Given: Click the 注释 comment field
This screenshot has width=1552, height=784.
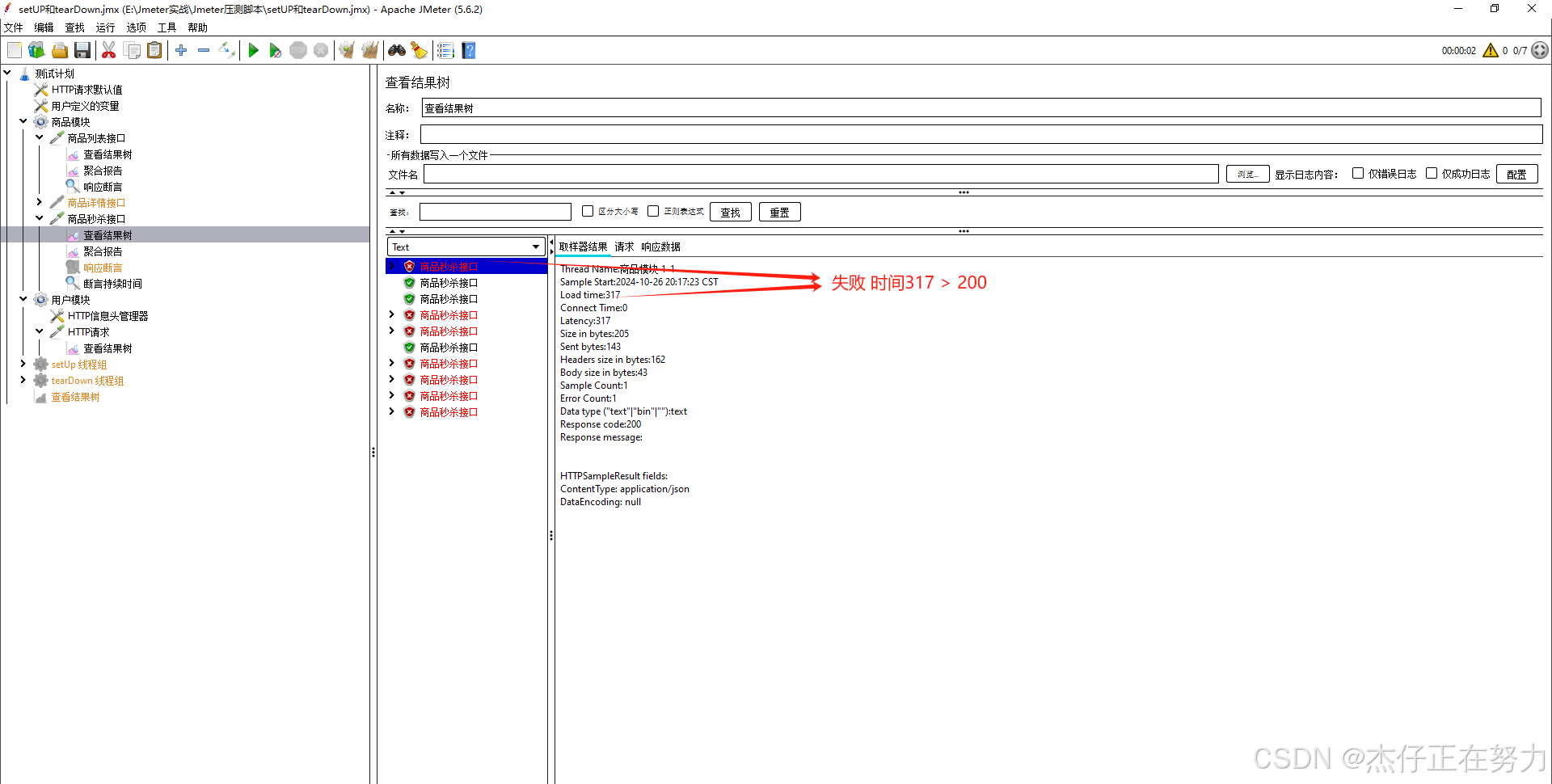Looking at the screenshot, I should pyautogui.click(x=981, y=134).
